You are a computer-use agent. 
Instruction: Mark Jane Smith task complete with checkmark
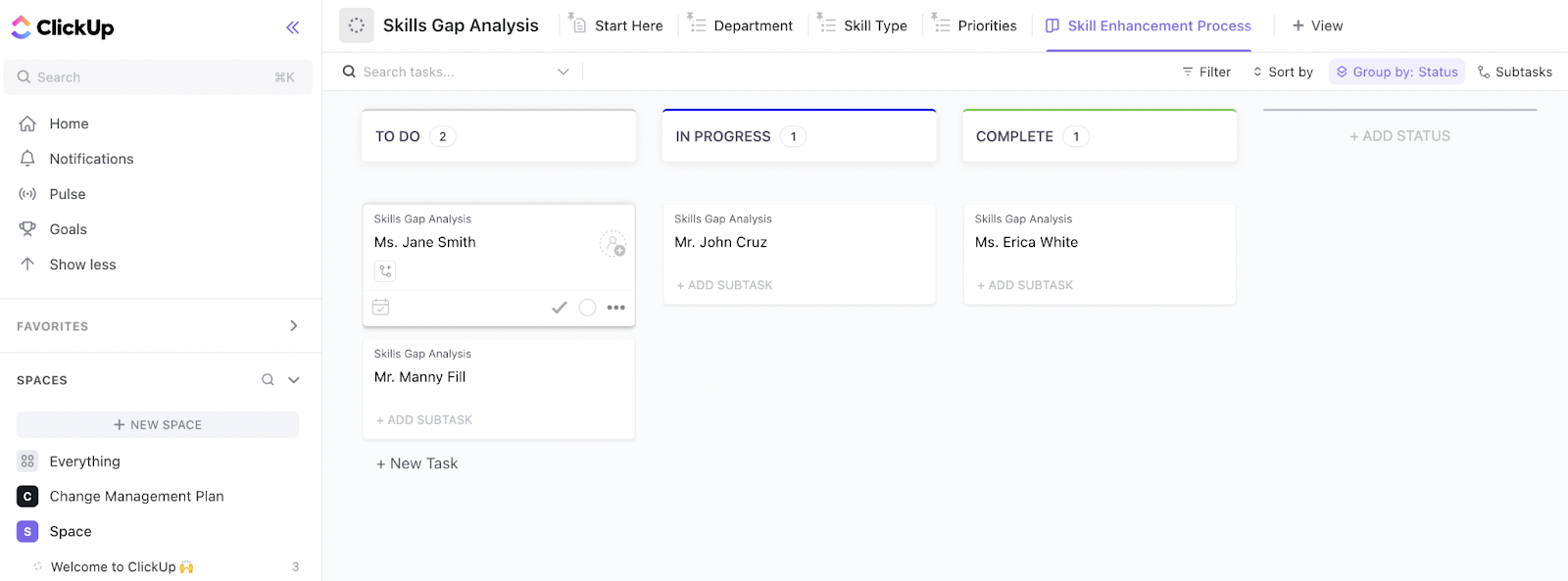coord(560,308)
